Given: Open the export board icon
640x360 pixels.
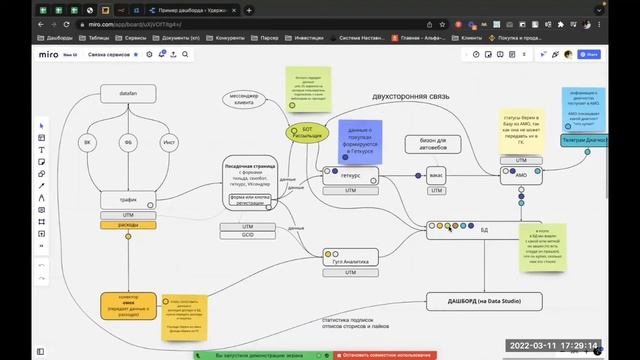Looking at the screenshot, I should 173,54.
